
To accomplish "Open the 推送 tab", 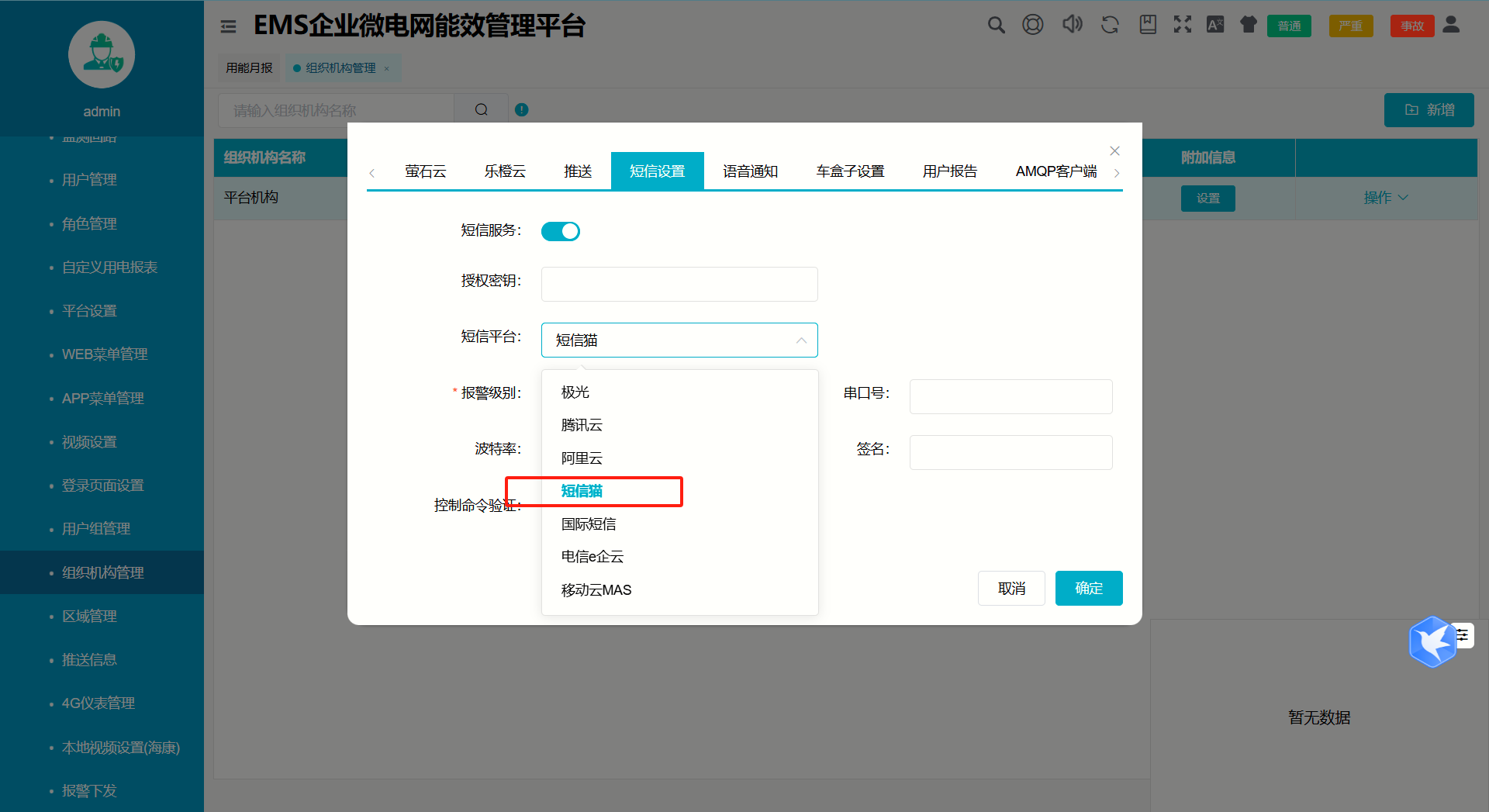I will click(x=578, y=171).
